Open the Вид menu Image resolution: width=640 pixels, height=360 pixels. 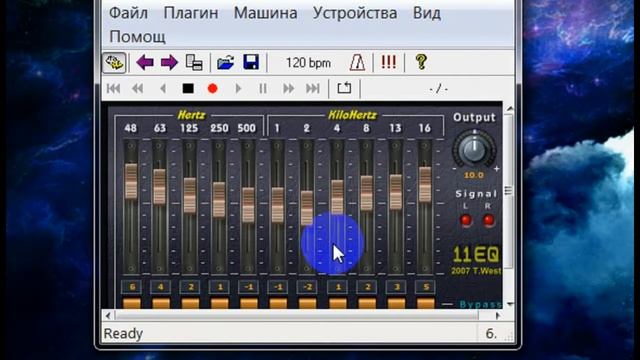427,13
